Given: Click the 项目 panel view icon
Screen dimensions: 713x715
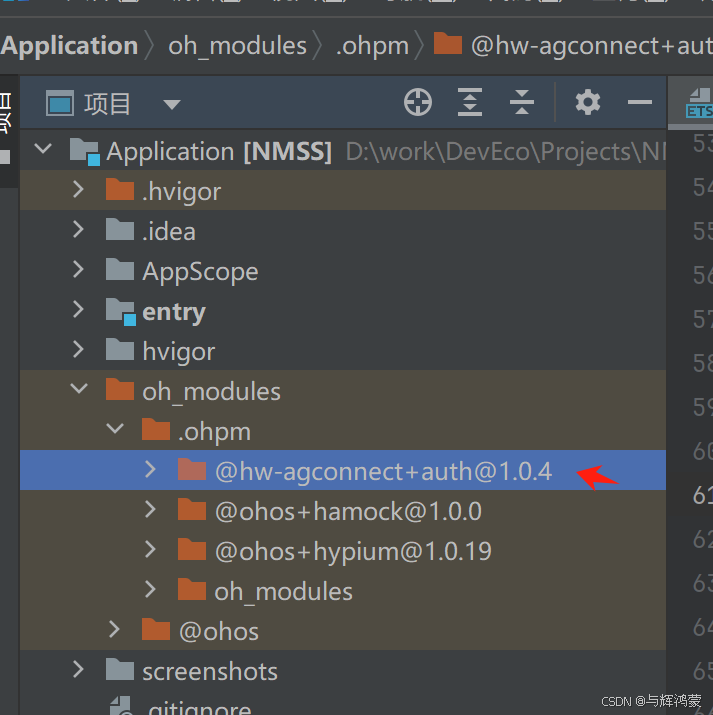Looking at the screenshot, I should [60, 103].
